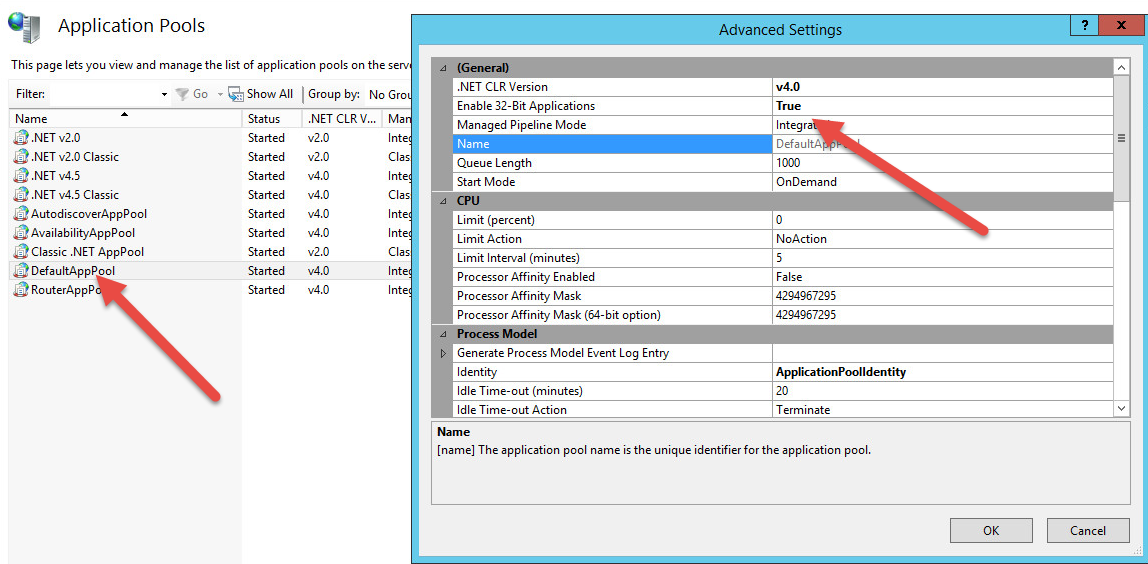
Task: Click the Show All filter icon
Action: coord(236,94)
